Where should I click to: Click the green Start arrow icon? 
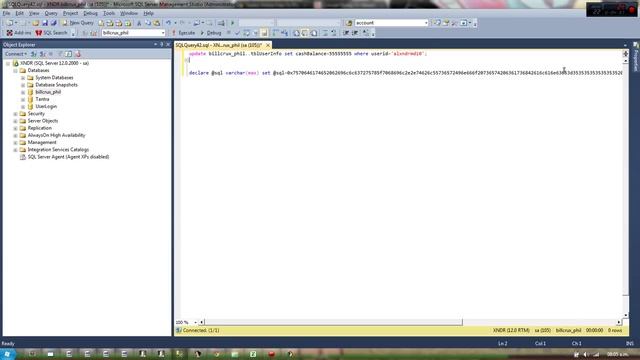[x=233, y=23]
